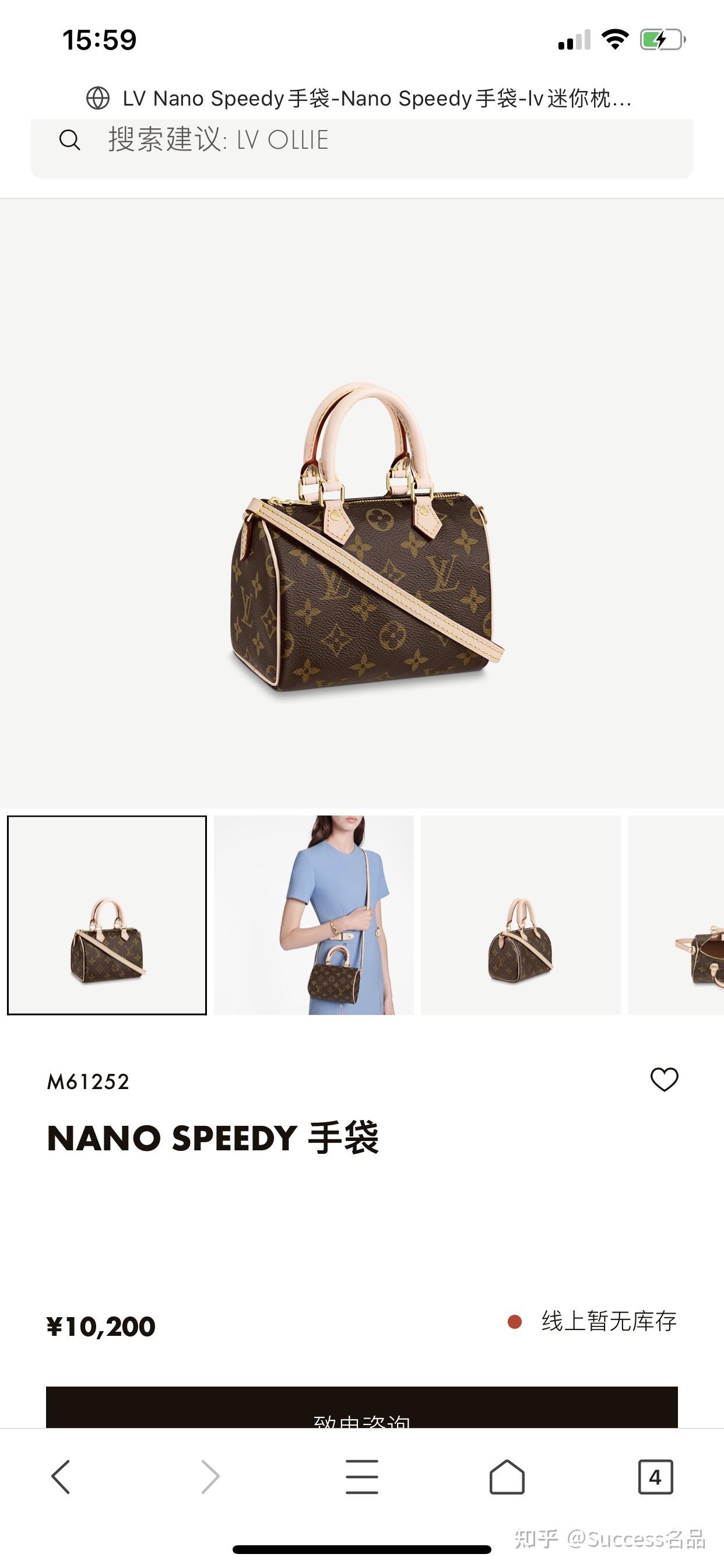The image size is (724, 1568).
Task: Select the first bag thumbnail
Action: coord(107,915)
